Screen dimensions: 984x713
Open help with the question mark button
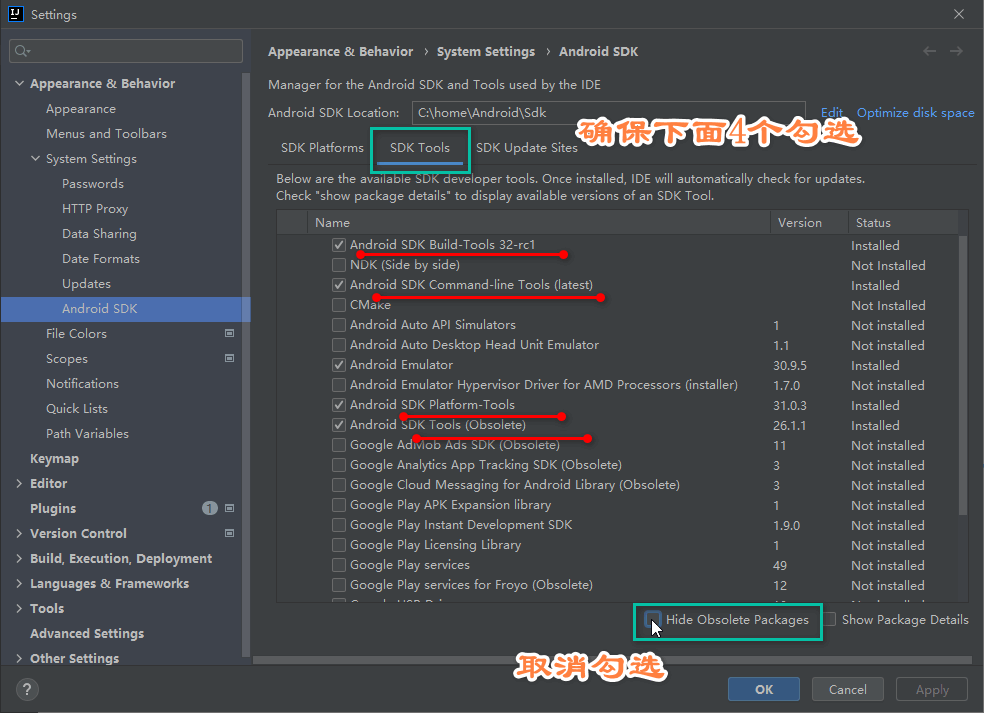pos(27,690)
